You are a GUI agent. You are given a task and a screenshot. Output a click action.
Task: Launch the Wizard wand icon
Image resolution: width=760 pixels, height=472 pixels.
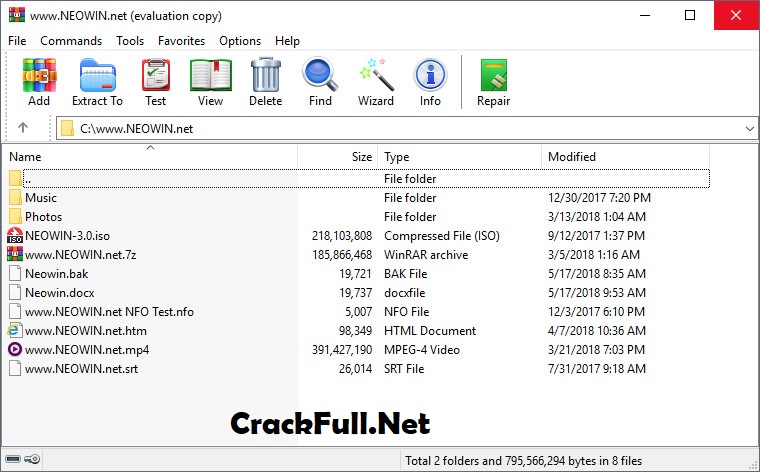tap(376, 75)
